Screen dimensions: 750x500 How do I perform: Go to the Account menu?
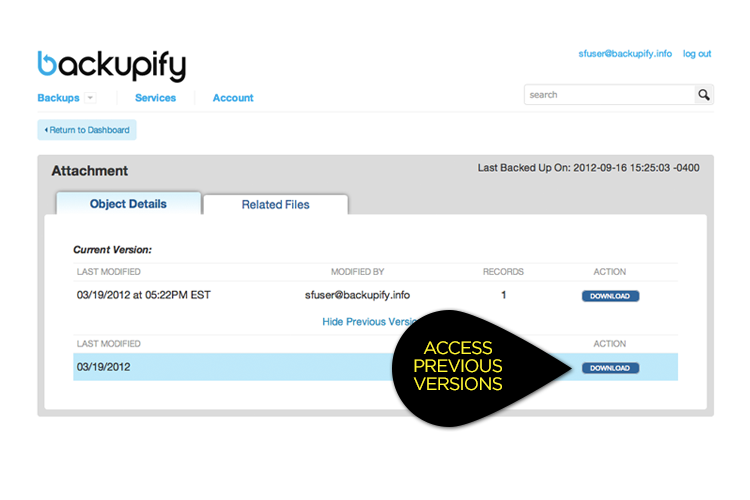233,98
